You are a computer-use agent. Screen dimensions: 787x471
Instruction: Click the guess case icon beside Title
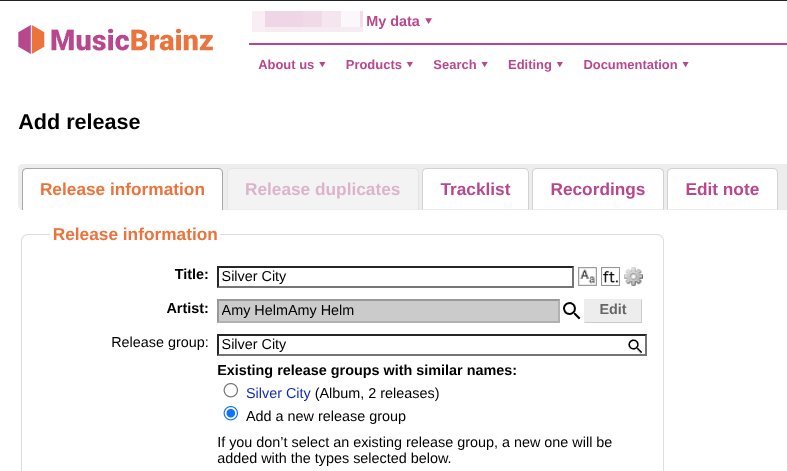(587, 277)
